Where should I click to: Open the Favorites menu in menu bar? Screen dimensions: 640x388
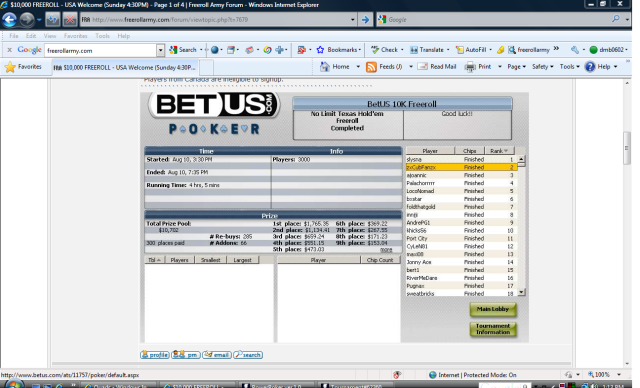76,36
